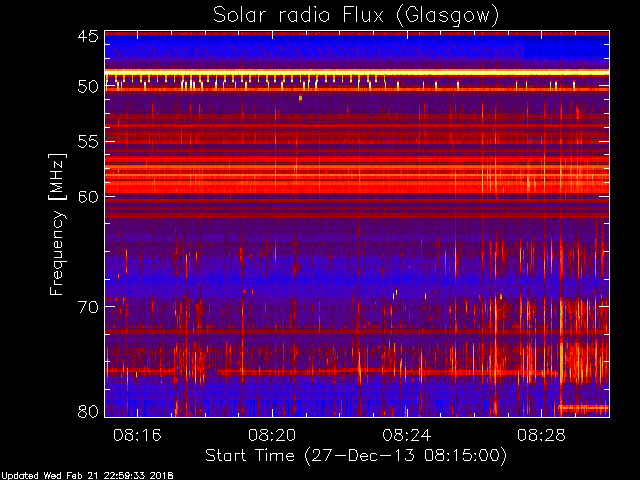Click the bright yellow band near 49 MHz

[357, 72]
